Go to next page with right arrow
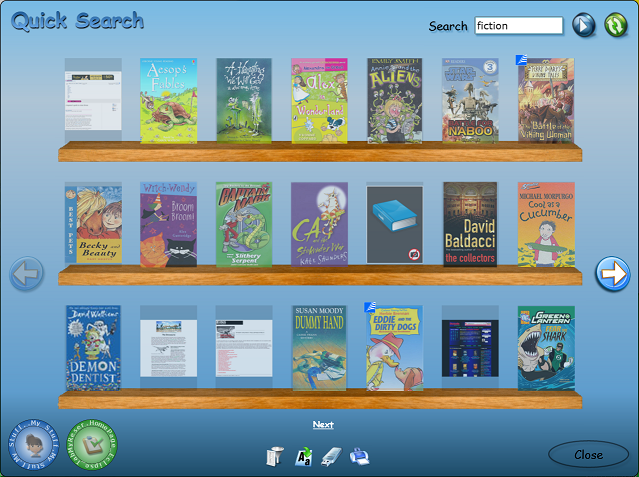639x477 pixels. coord(612,271)
